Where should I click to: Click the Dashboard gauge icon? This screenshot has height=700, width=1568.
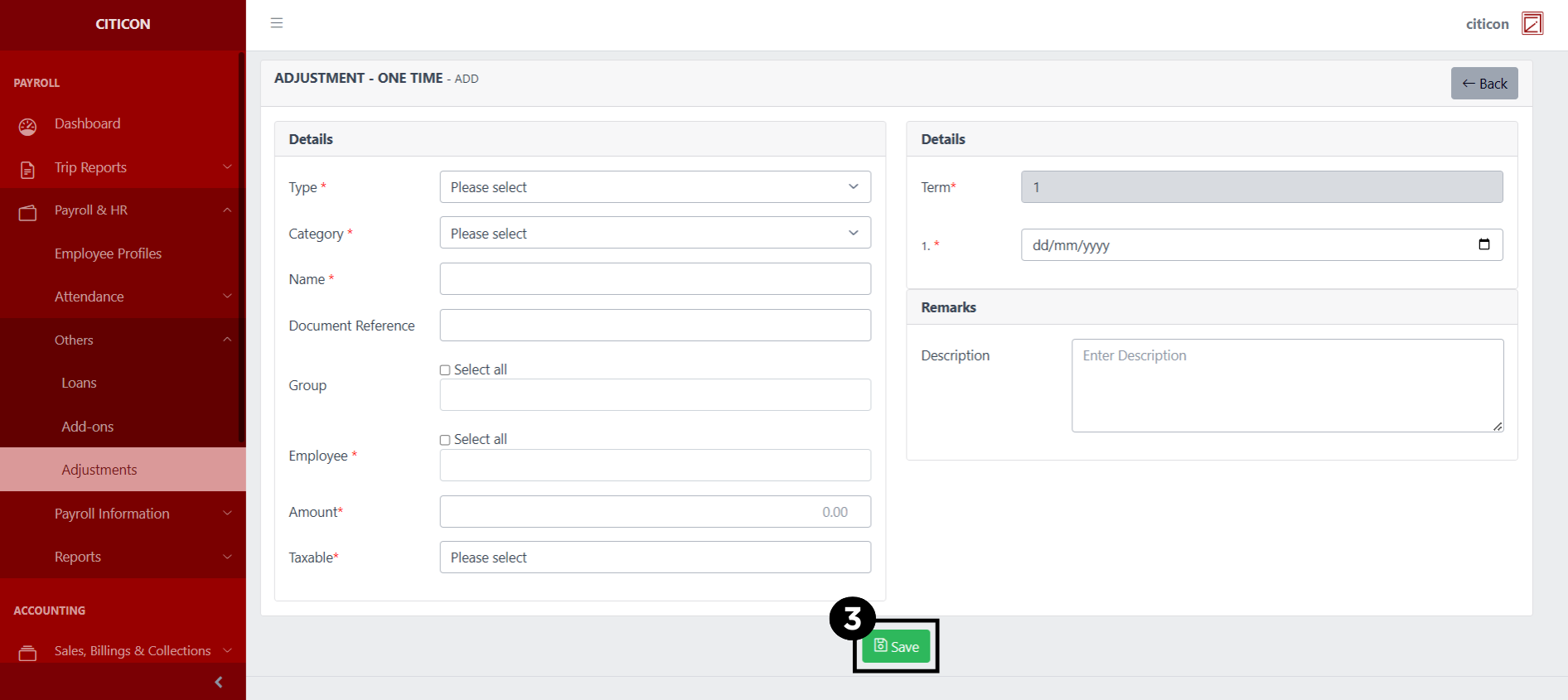[x=27, y=126]
